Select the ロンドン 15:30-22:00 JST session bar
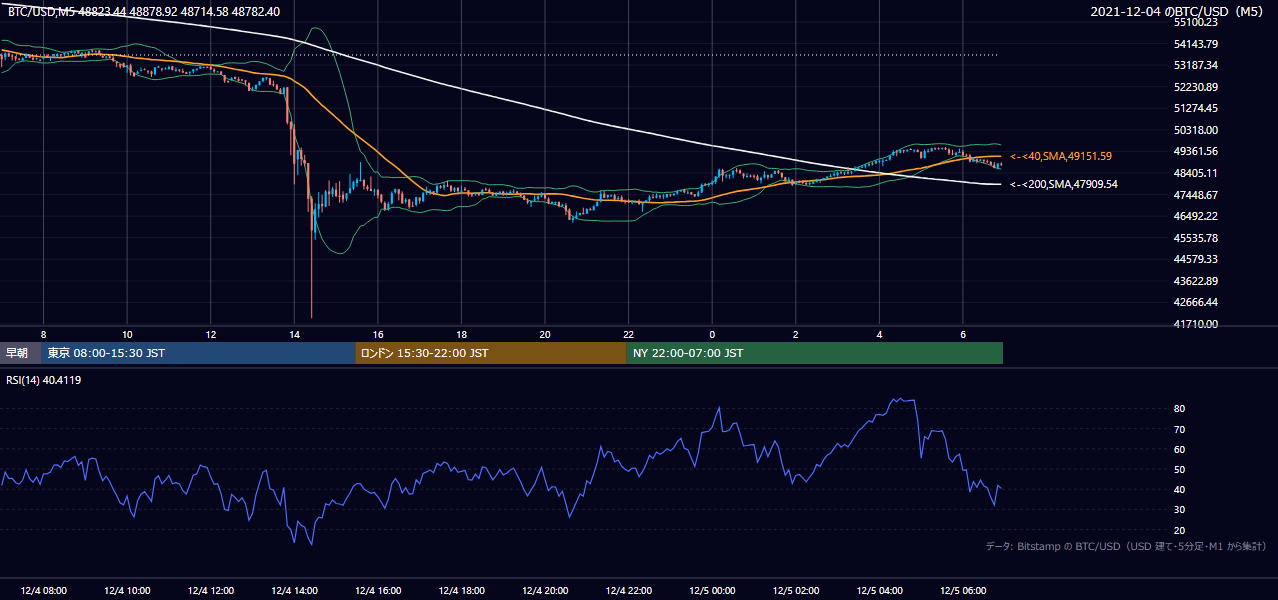This screenshot has height=600, width=1278. [491, 353]
